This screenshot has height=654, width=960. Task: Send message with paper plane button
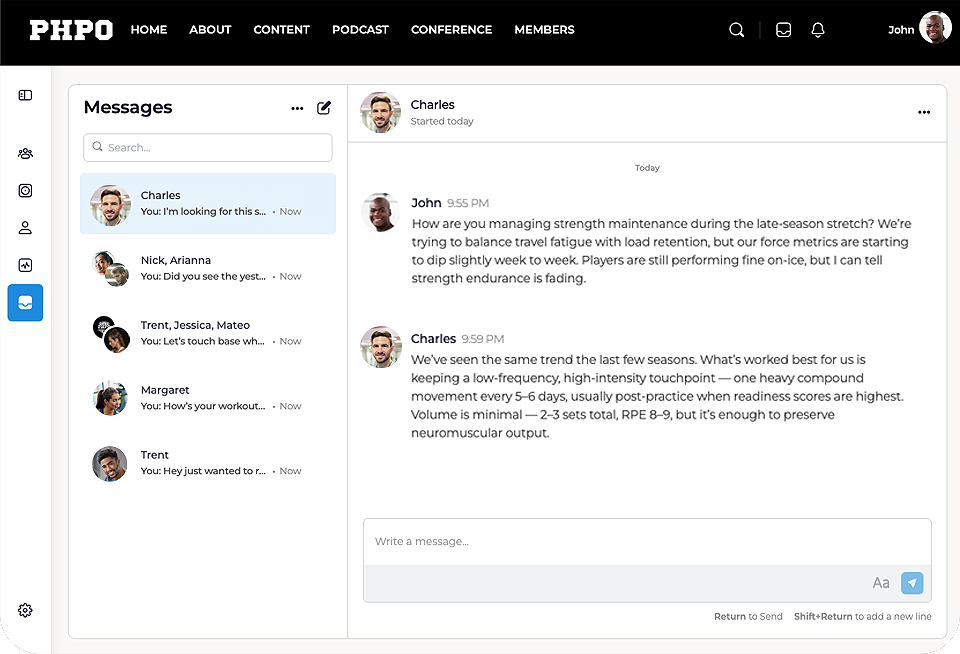[x=911, y=583]
